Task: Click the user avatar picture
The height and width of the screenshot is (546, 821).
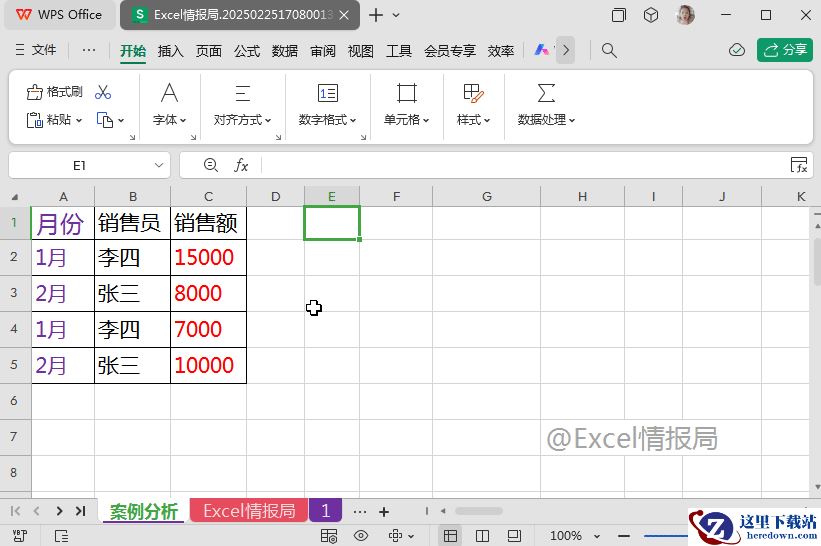Action: (685, 15)
